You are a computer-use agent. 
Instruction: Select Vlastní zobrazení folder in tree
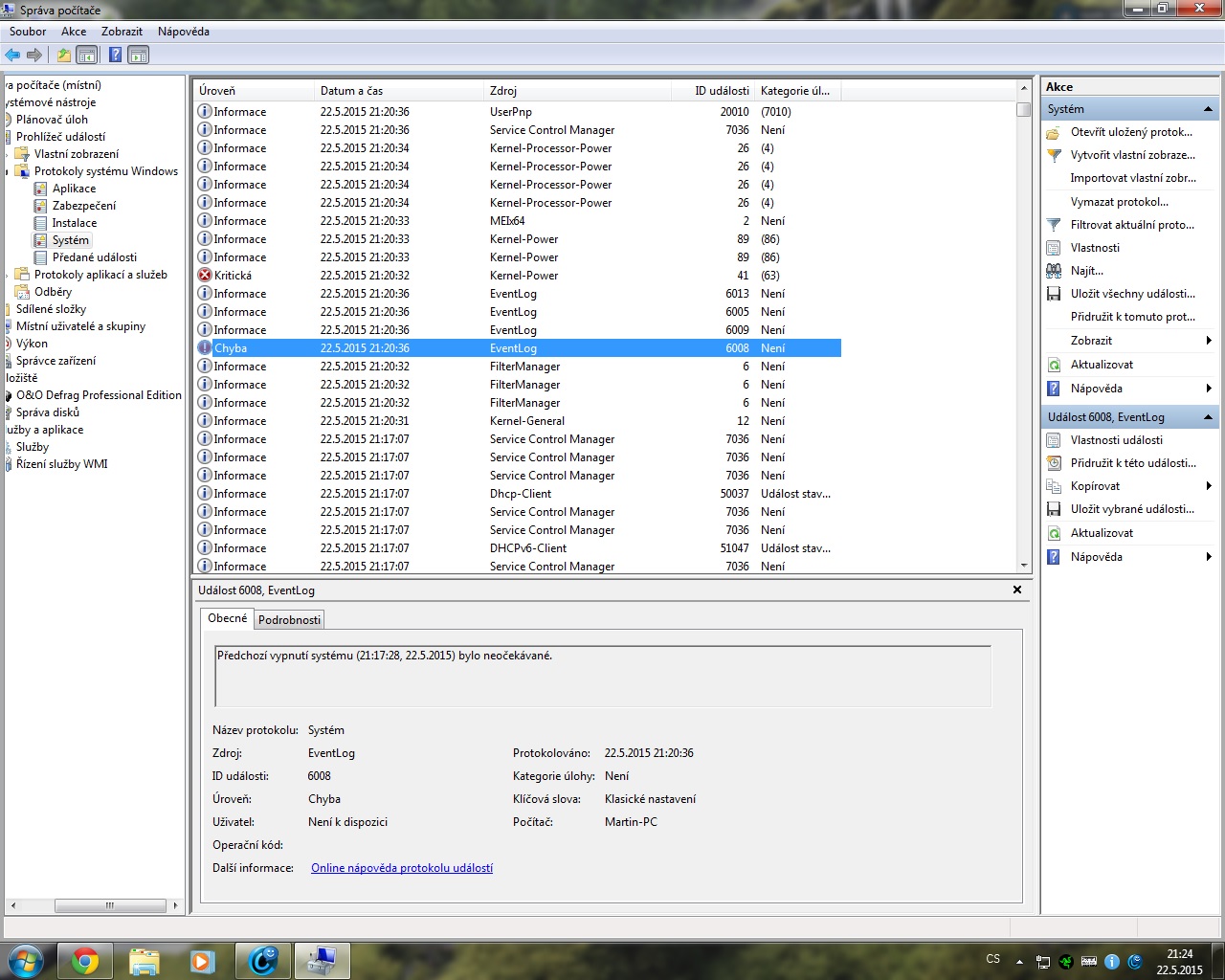77,154
